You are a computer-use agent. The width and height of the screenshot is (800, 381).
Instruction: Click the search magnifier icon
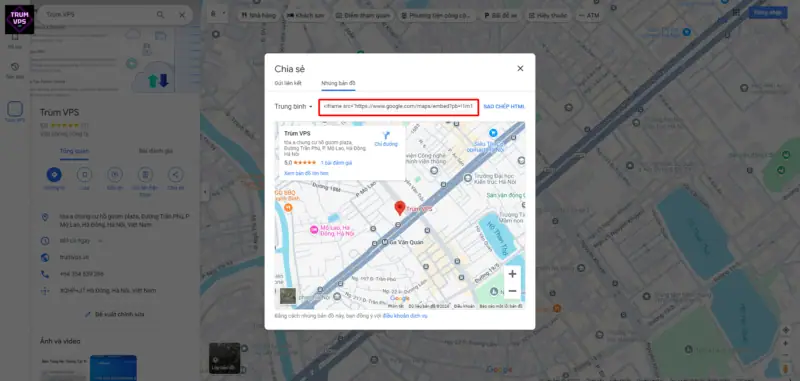161,15
